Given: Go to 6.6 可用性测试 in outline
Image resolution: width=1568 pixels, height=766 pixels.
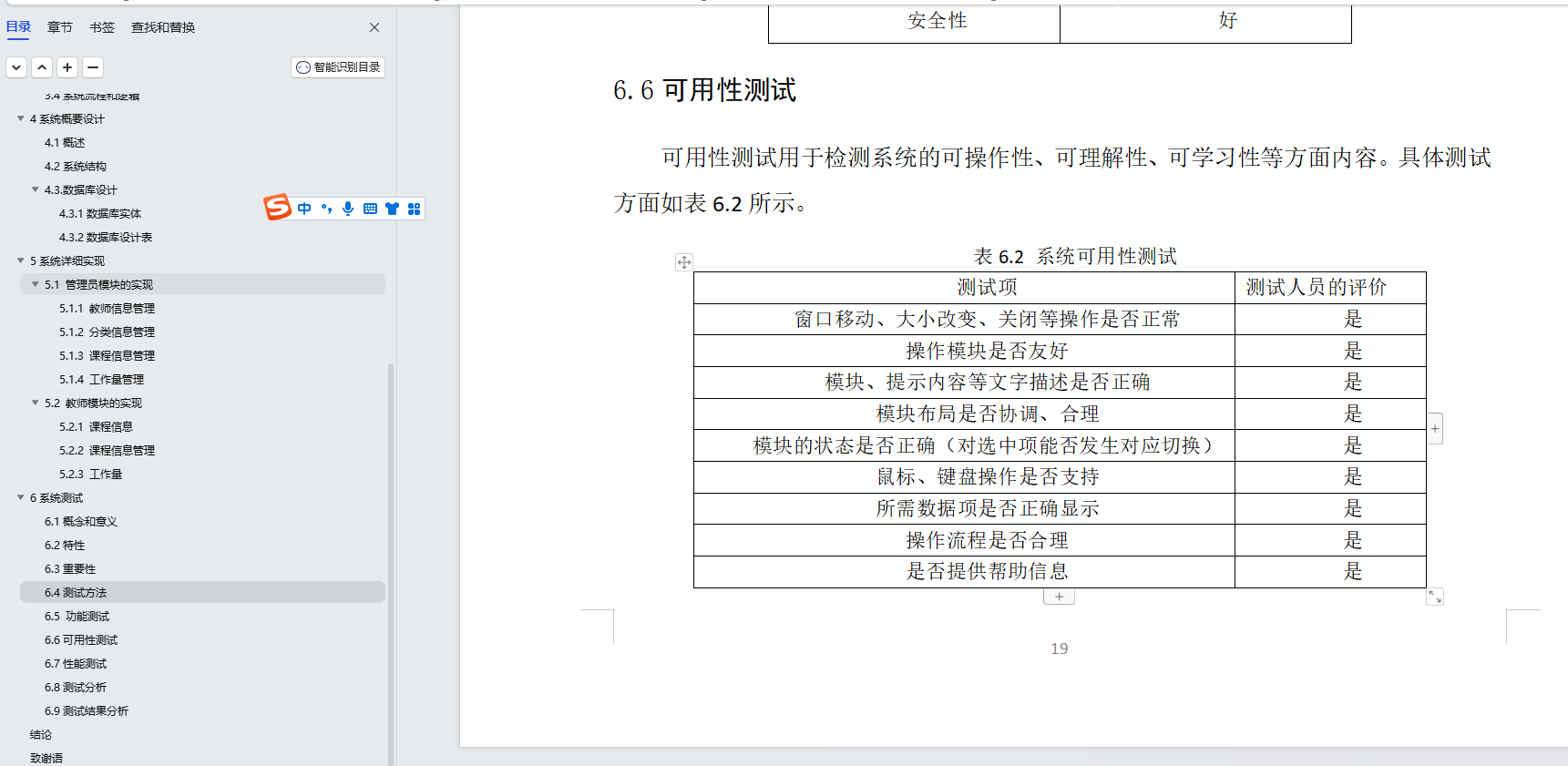Looking at the screenshot, I should [x=81, y=640].
